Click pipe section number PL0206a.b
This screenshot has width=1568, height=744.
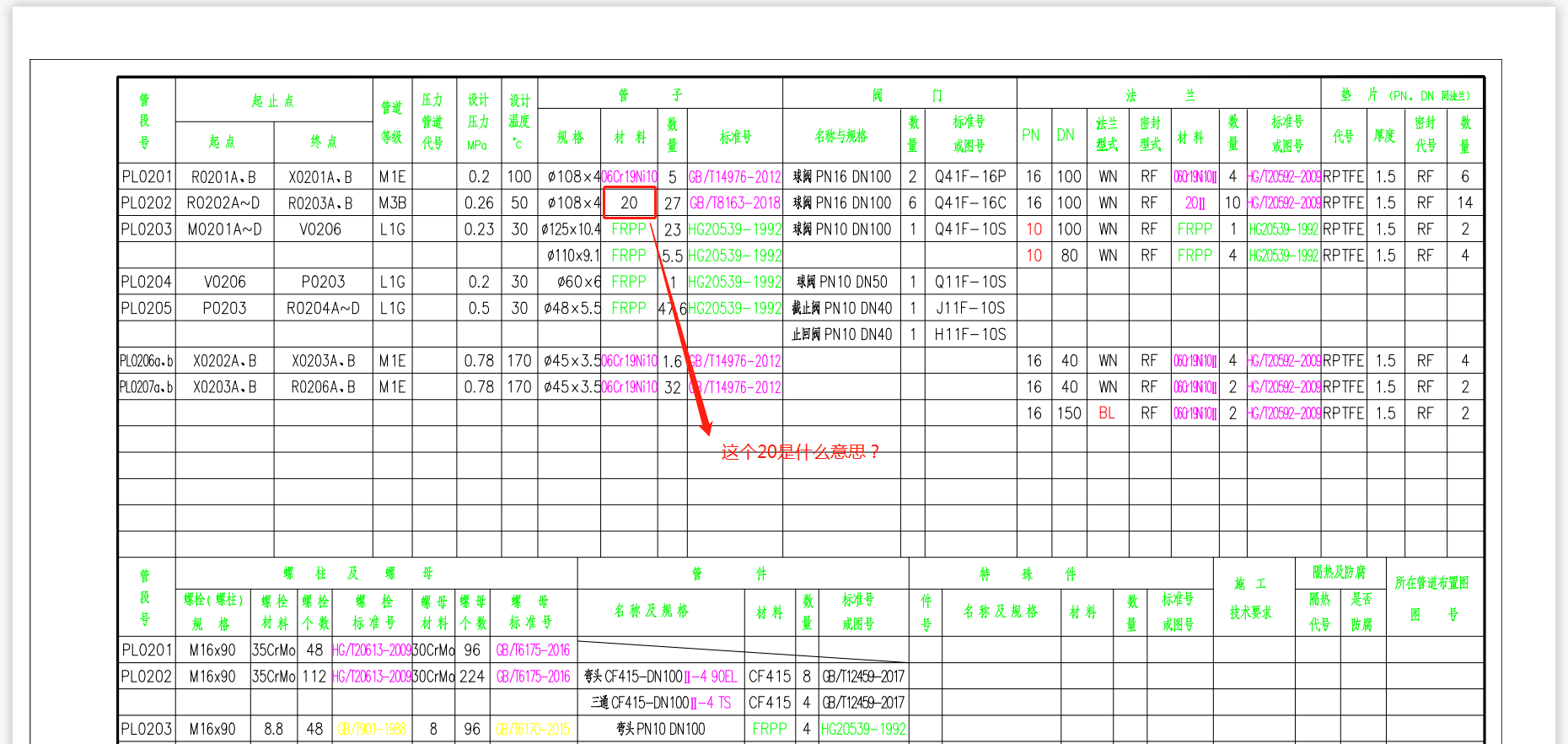point(147,361)
